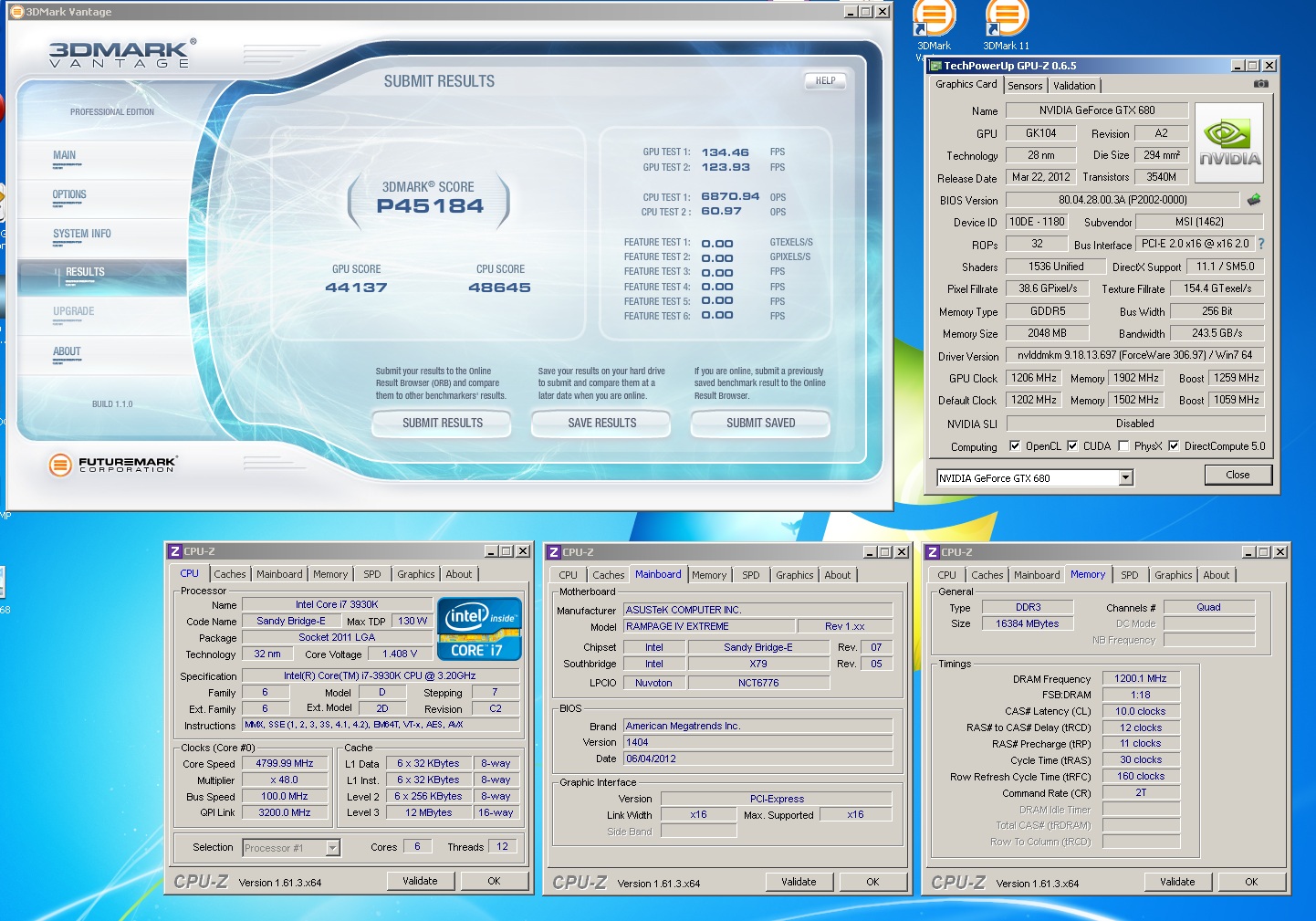Toggle the PhysX checkbox
1316x921 pixels.
[1123, 446]
